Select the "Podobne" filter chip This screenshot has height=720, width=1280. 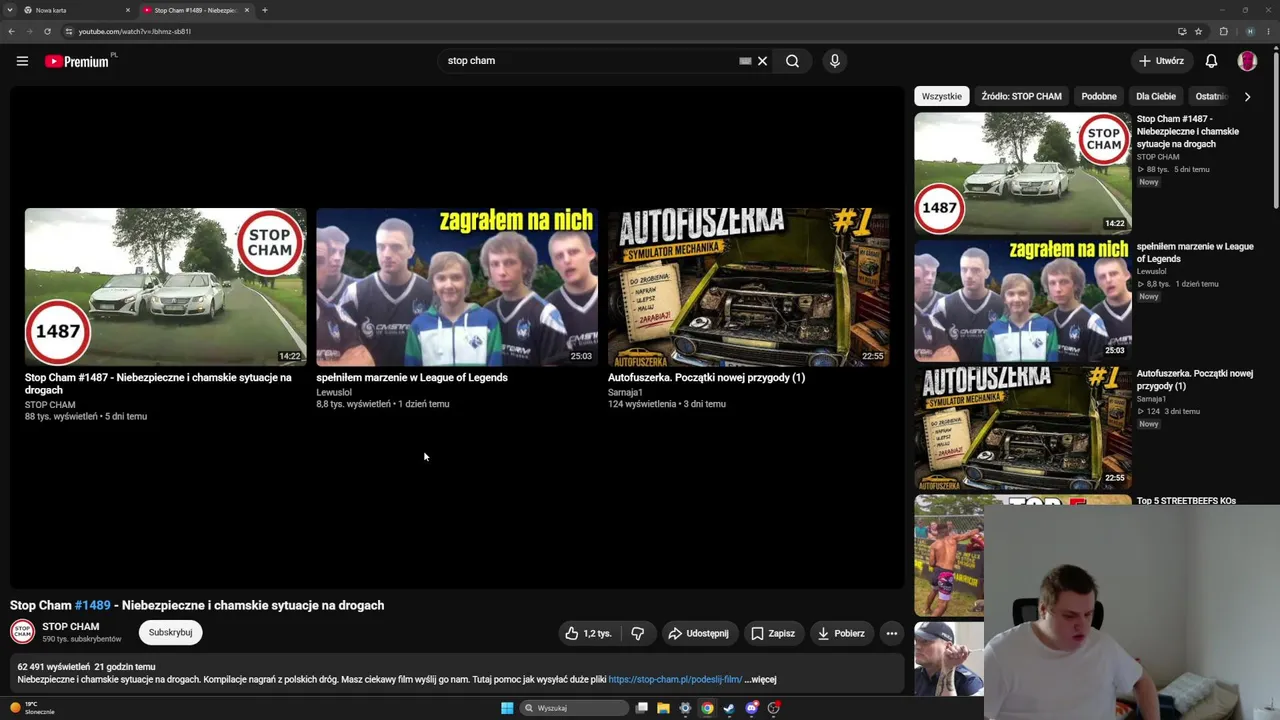[1099, 97]
